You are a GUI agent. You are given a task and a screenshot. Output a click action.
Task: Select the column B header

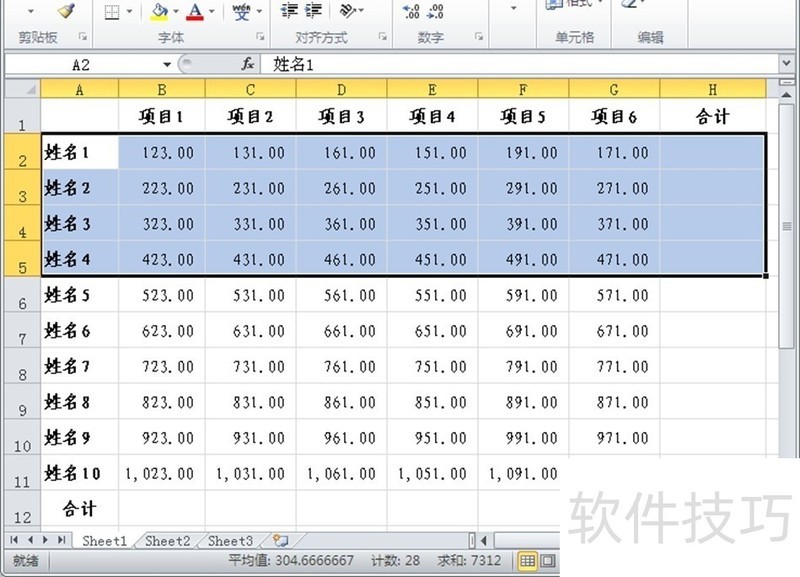tap(160, 88)
